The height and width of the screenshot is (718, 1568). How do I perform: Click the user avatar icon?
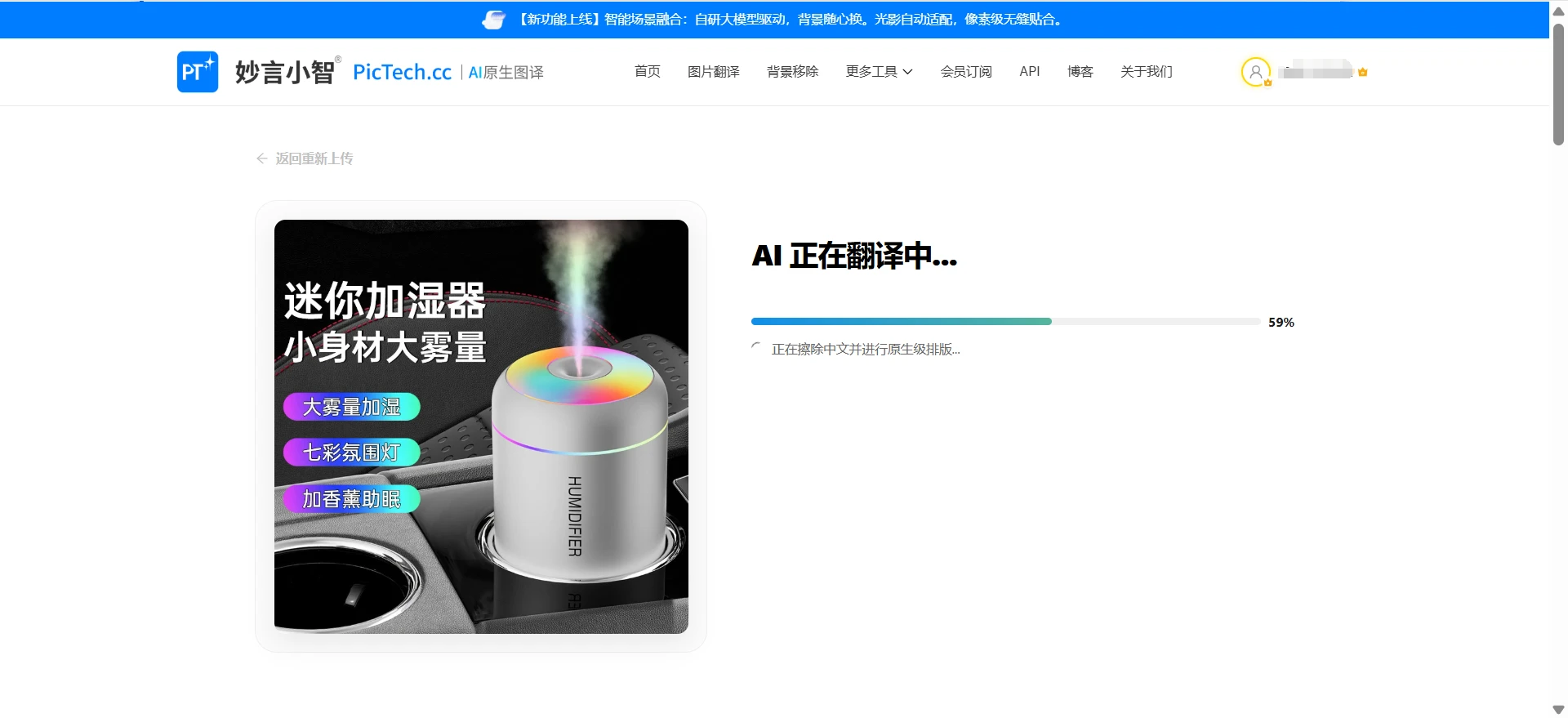[x=1256, y=72]
